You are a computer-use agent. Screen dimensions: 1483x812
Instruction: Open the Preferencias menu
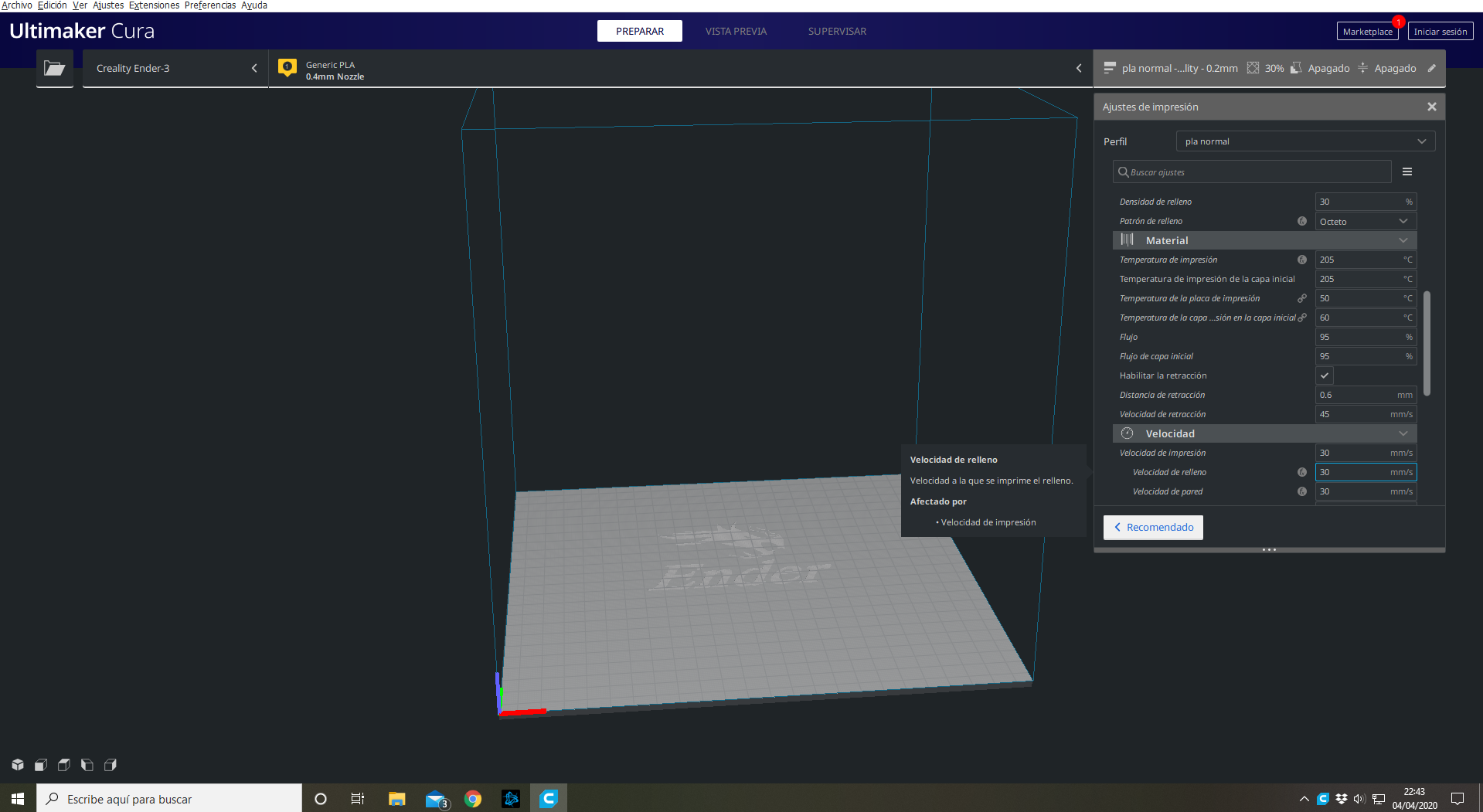[210, 5]
